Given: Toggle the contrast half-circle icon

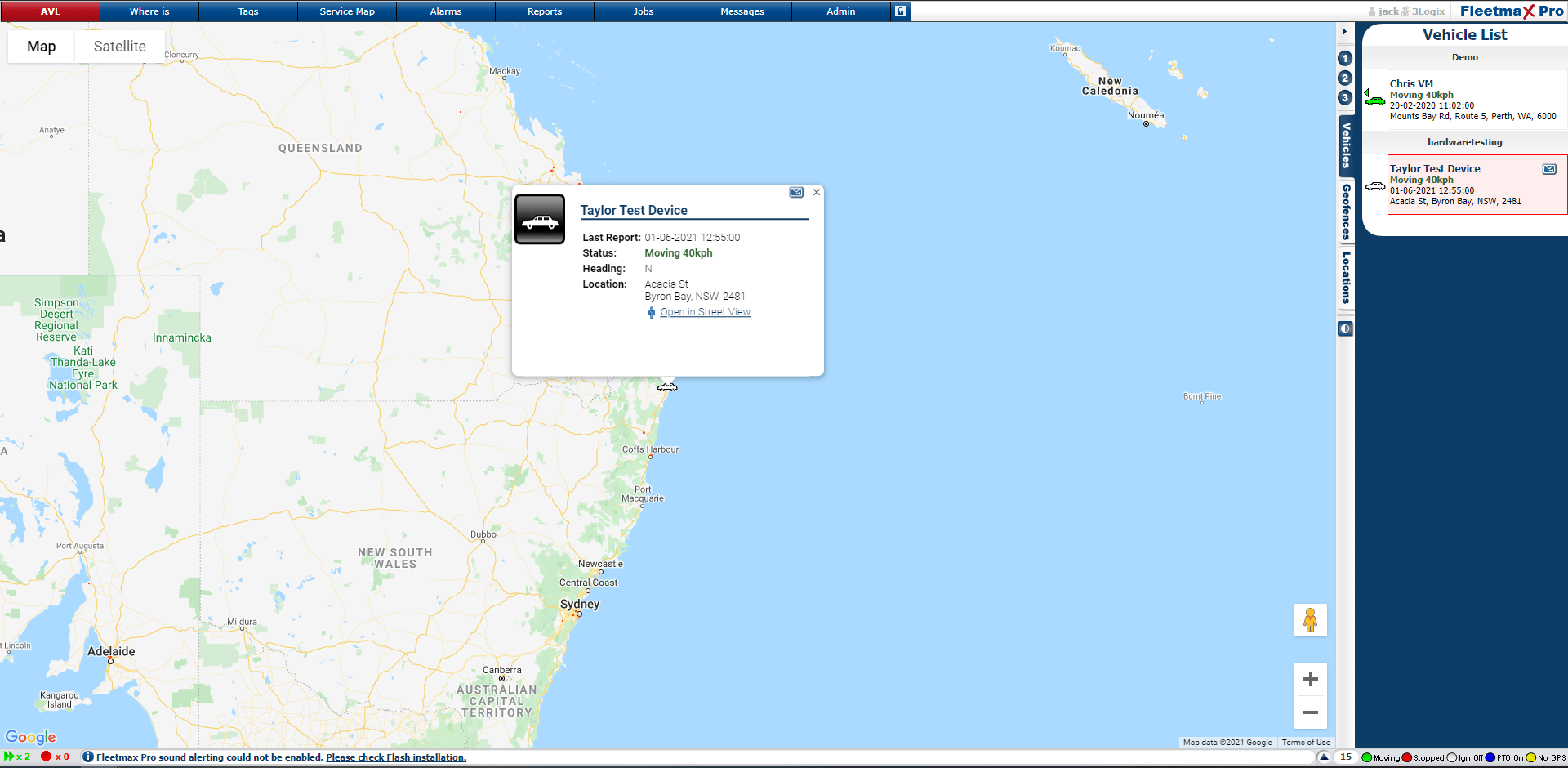Looking at the screenshot, I should 1345,328.
